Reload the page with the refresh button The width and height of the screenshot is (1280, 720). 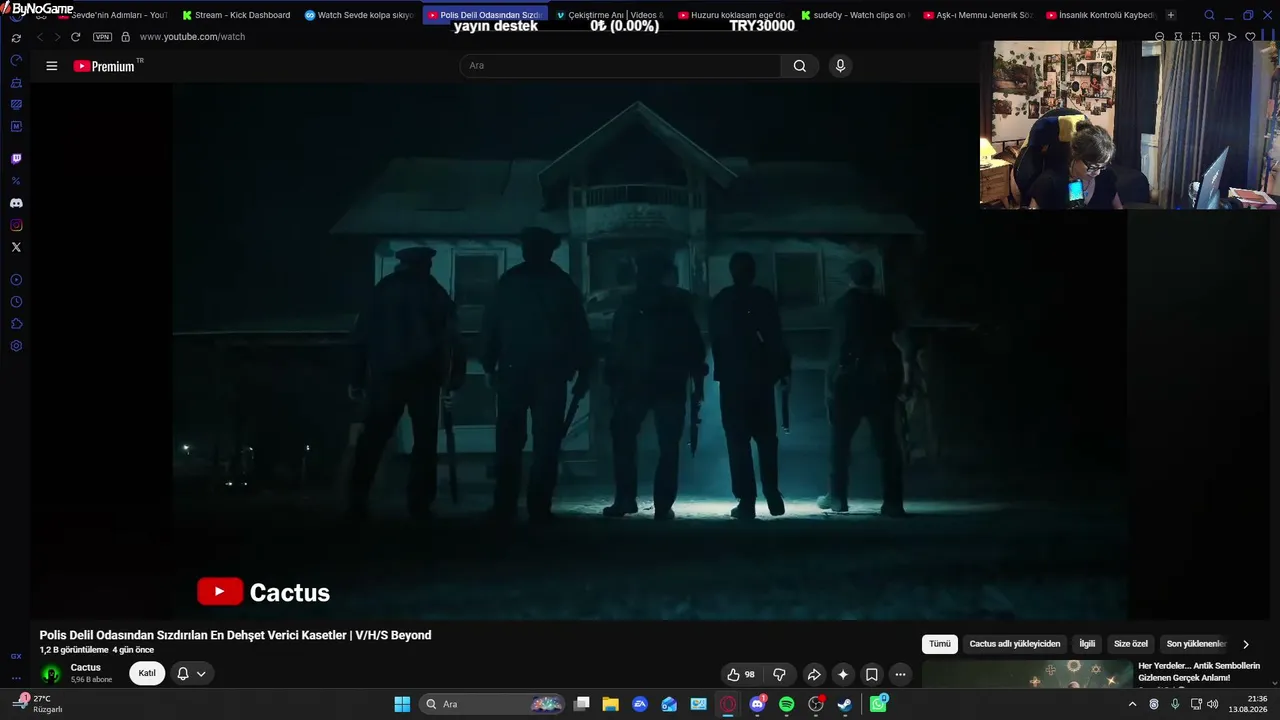75,37
